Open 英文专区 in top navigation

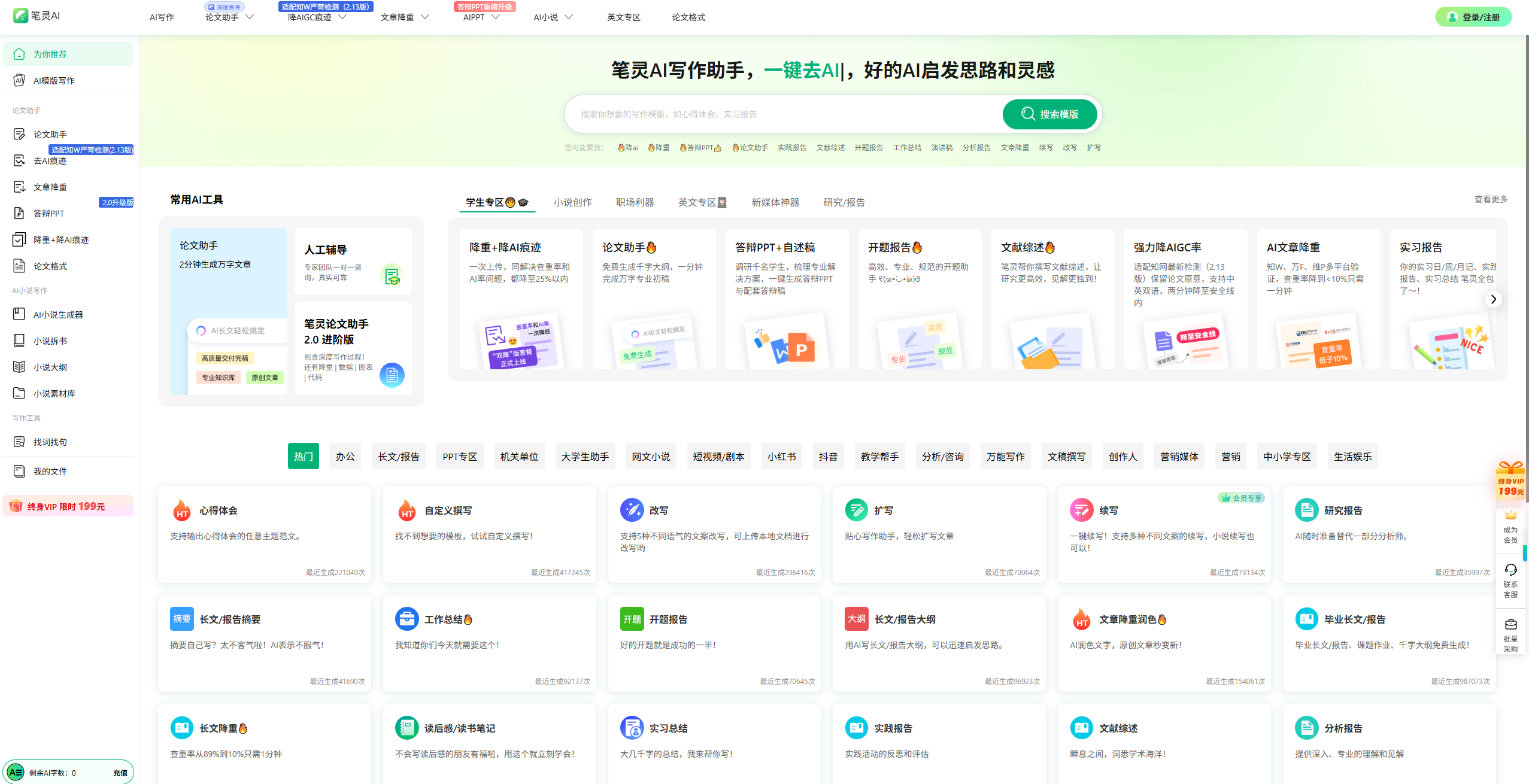coord(624,17)
